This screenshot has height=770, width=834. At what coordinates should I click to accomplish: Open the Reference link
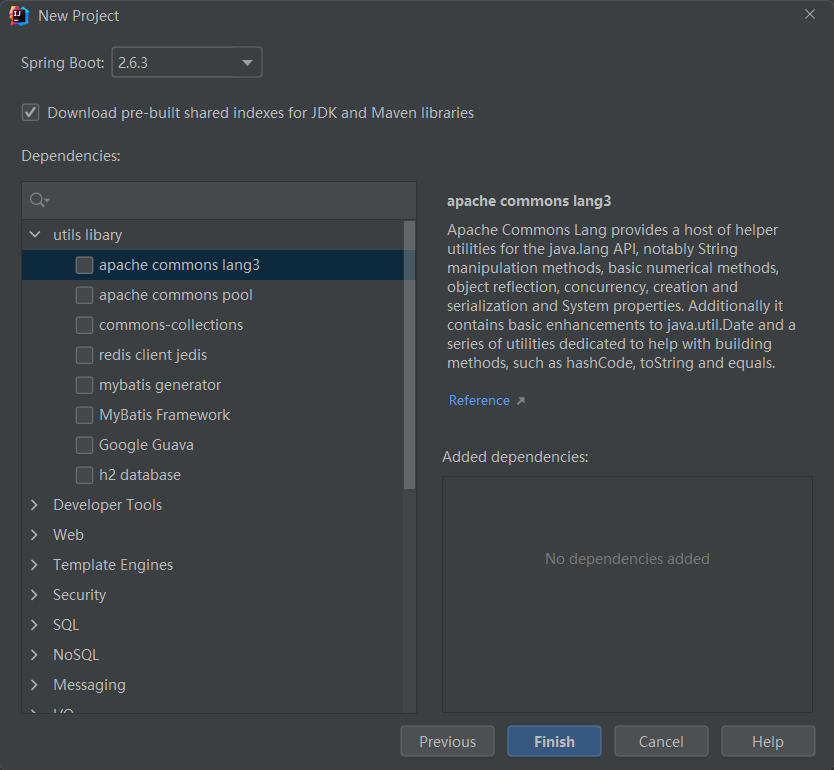(x=479, y=401)
